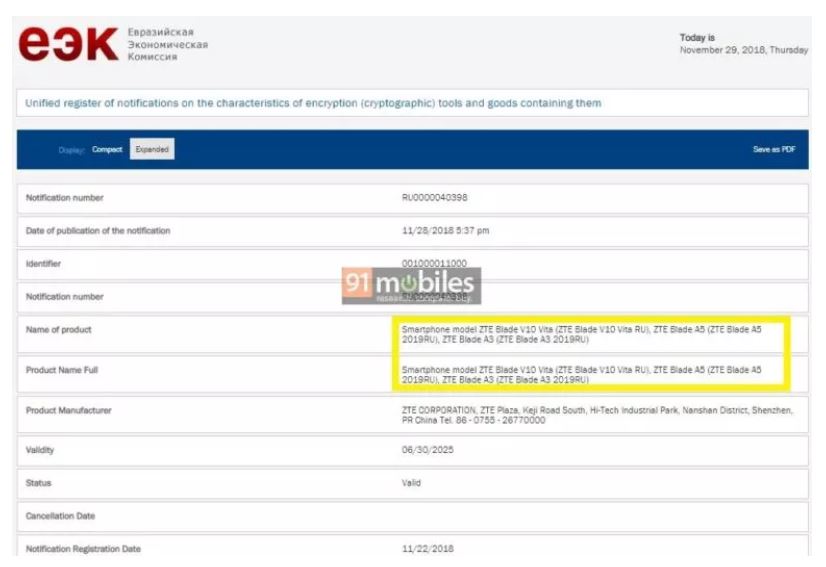This screenshot has height=567, width=826.
Task: Click the Cancellation Date label
Action: [x=60, y=516]
